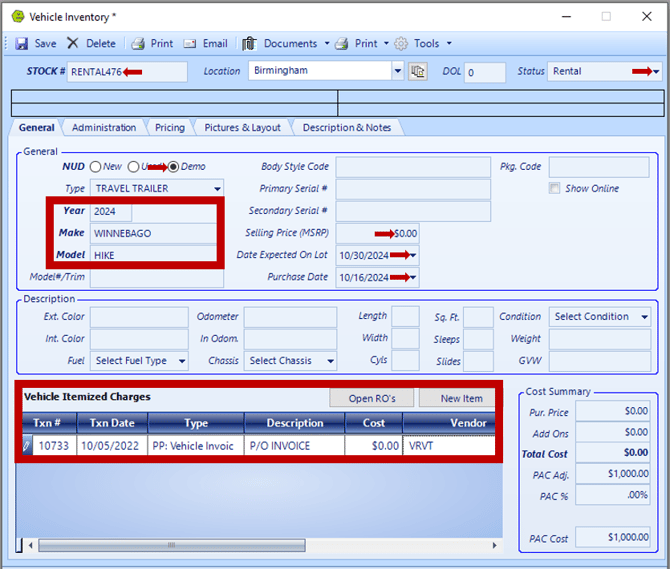Click the Email envelope icon

click(190, 44)
